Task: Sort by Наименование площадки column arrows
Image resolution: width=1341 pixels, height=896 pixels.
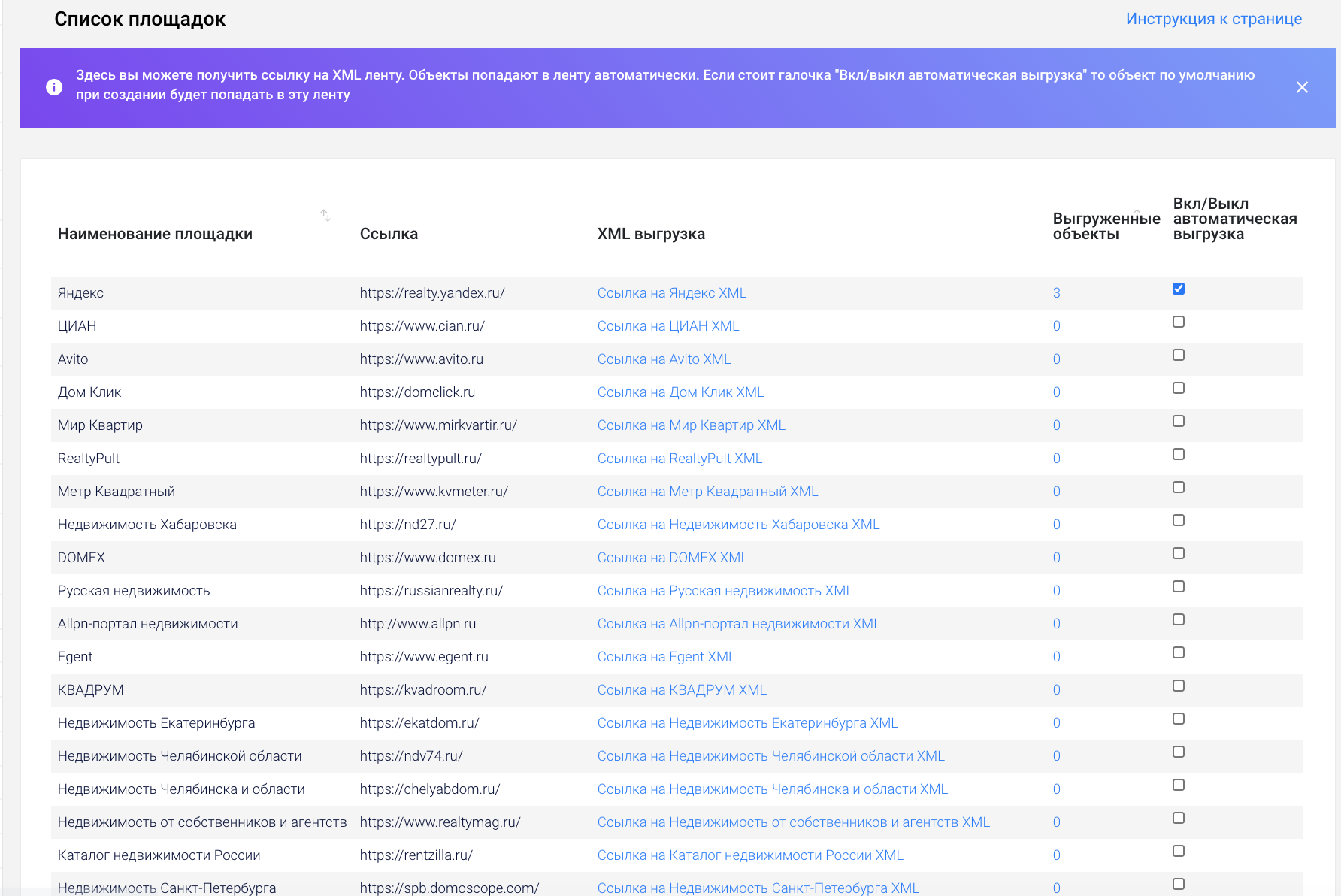Action: point(325,216)
